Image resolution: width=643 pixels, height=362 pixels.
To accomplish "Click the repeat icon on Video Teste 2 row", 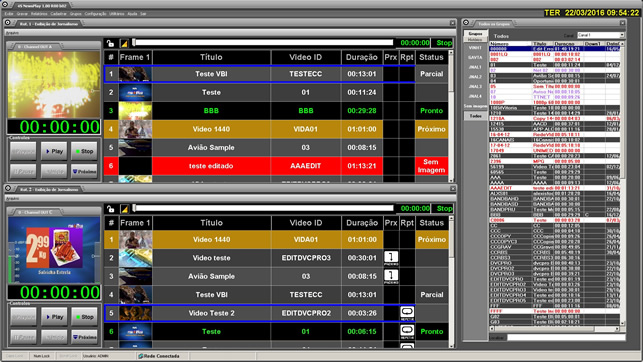I will coord(407,313).
